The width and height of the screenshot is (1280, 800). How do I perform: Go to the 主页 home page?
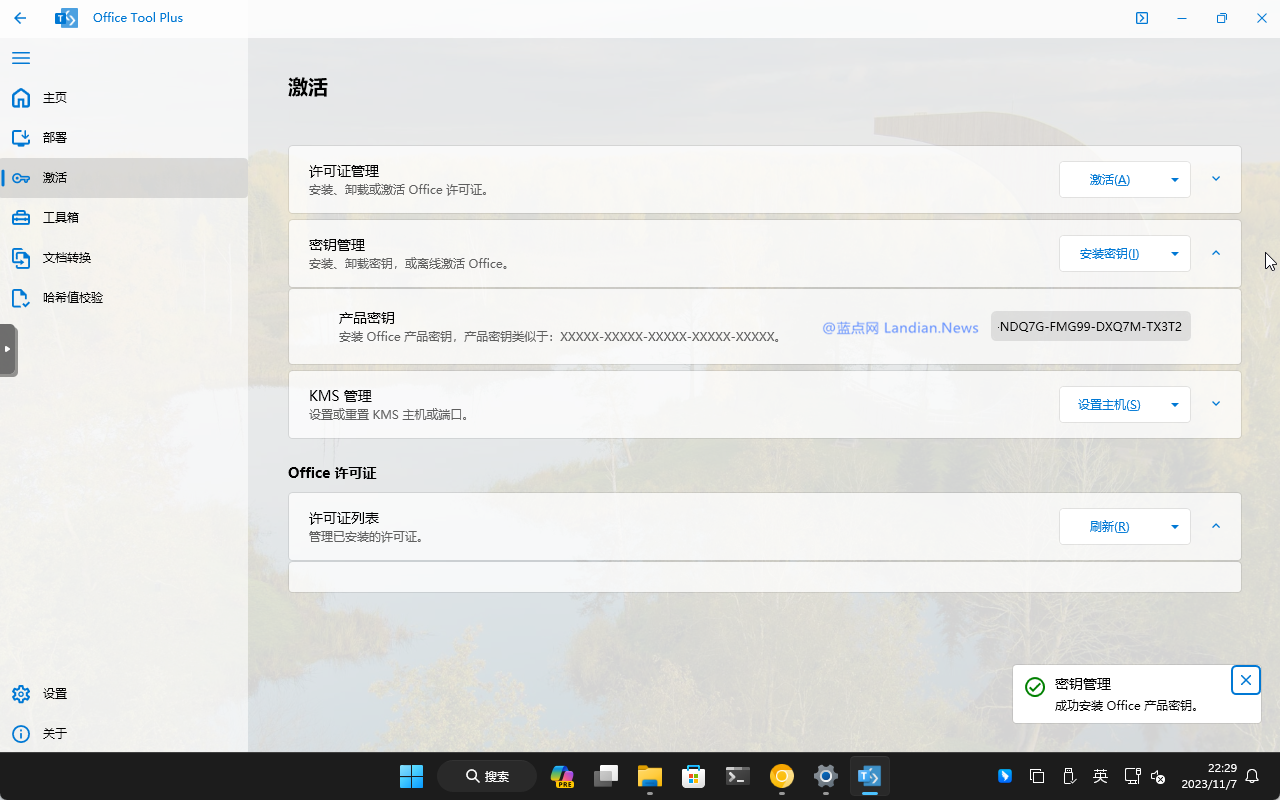[x=55, y=98]
